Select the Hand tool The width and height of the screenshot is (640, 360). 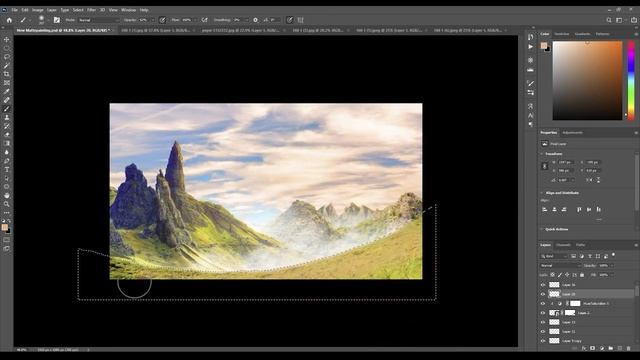[x=7, y=196]
